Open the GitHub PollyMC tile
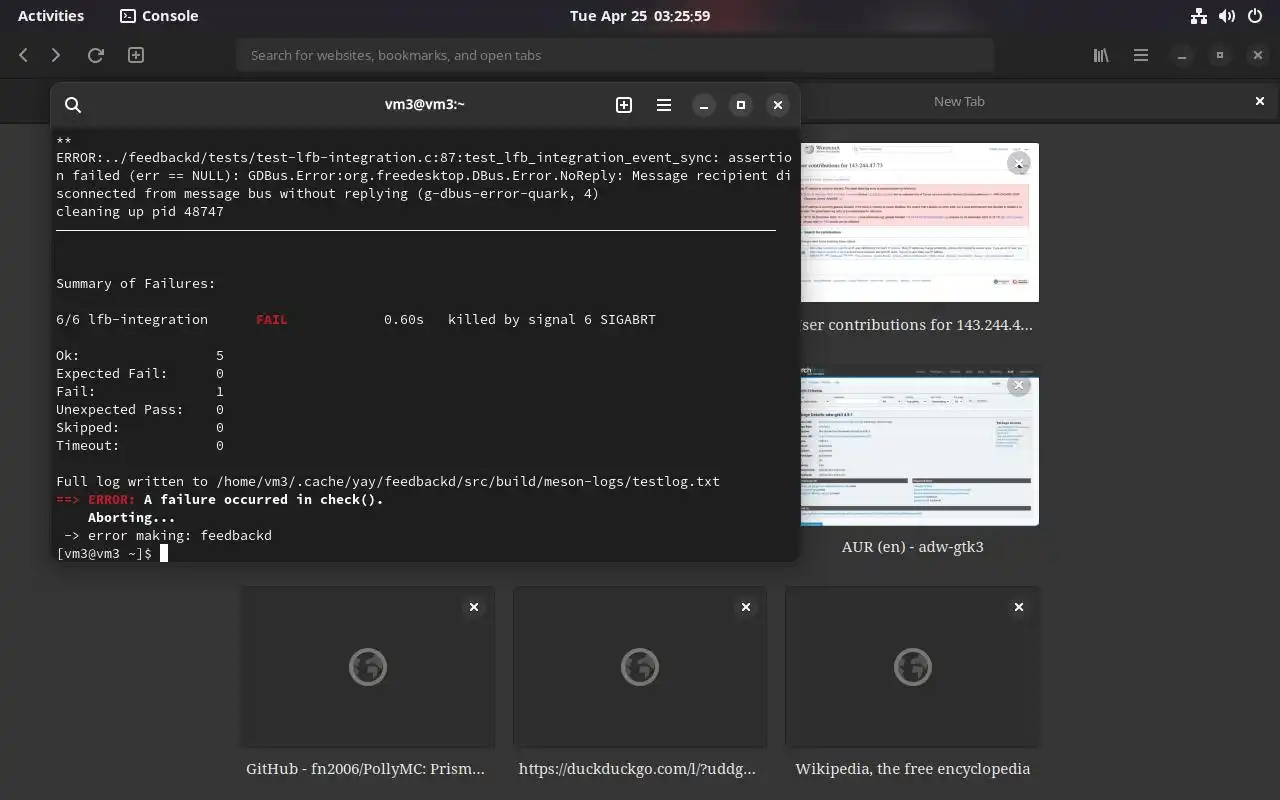This screenshot has height=800, width=1280. (368, 667)
